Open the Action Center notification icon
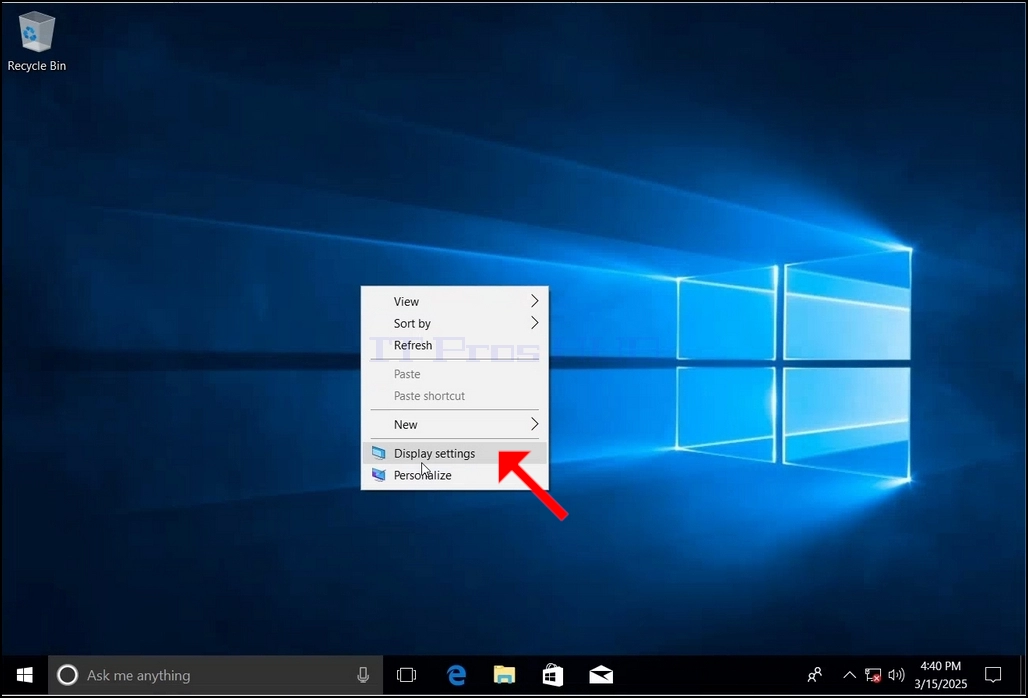1028x698 pixels. (993, 675)
